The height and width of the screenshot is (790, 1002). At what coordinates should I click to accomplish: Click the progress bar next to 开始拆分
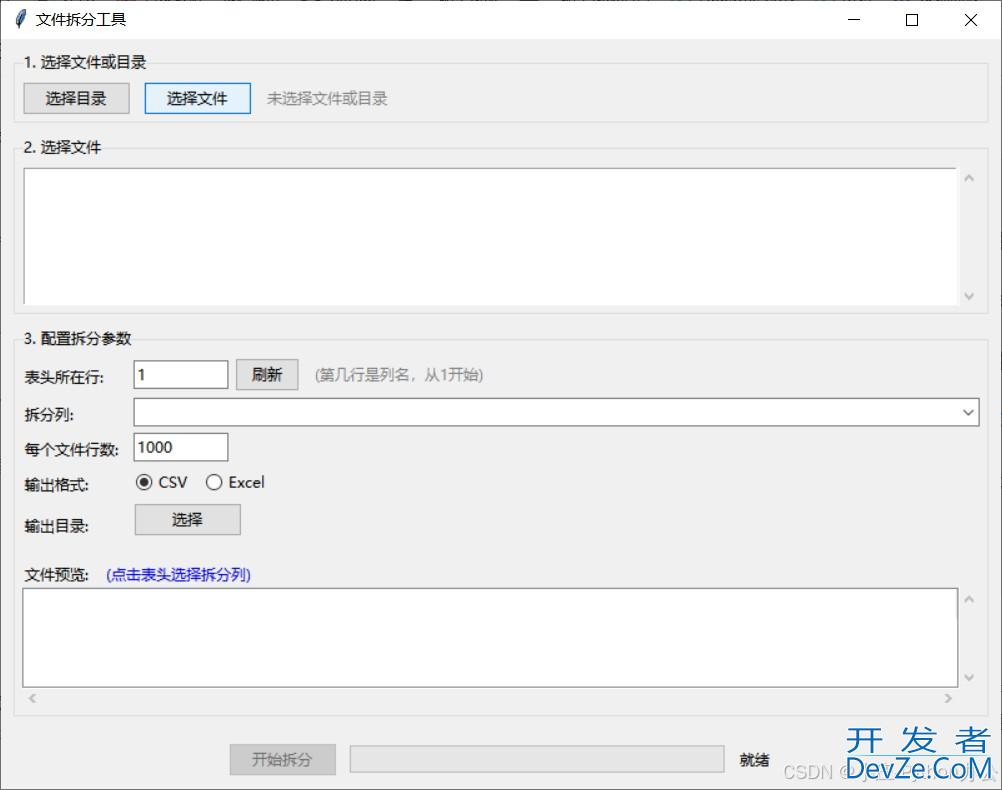(536, 758)
